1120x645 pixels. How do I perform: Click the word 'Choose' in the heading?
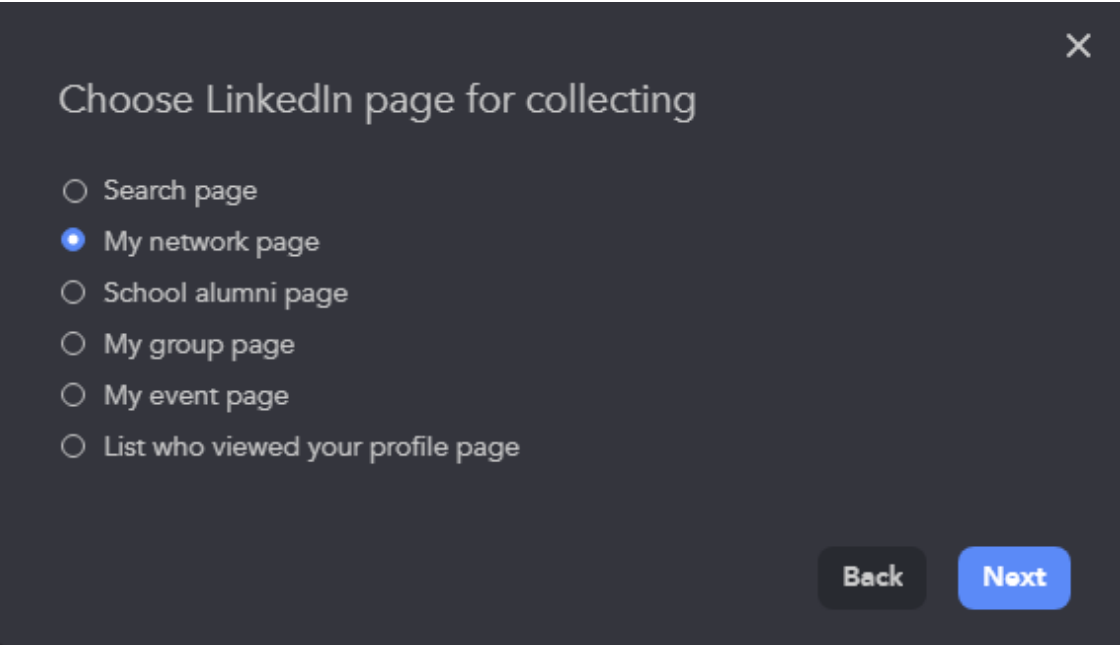126,99
